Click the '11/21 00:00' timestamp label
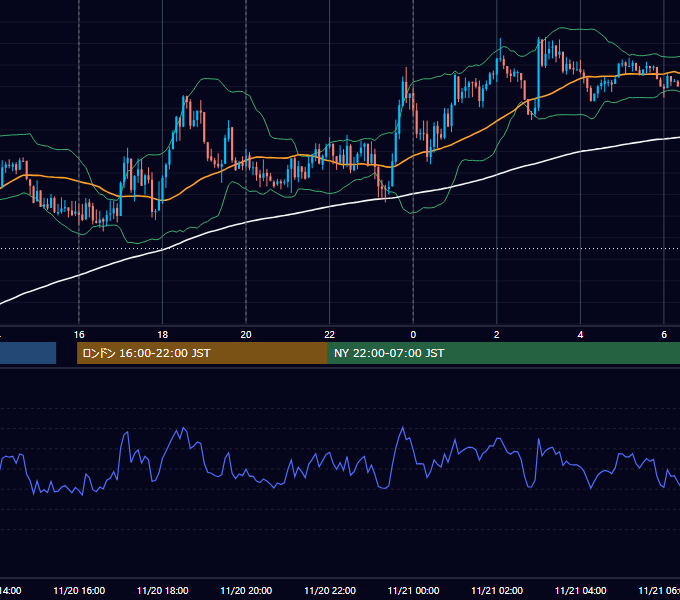 click(413, 590)
